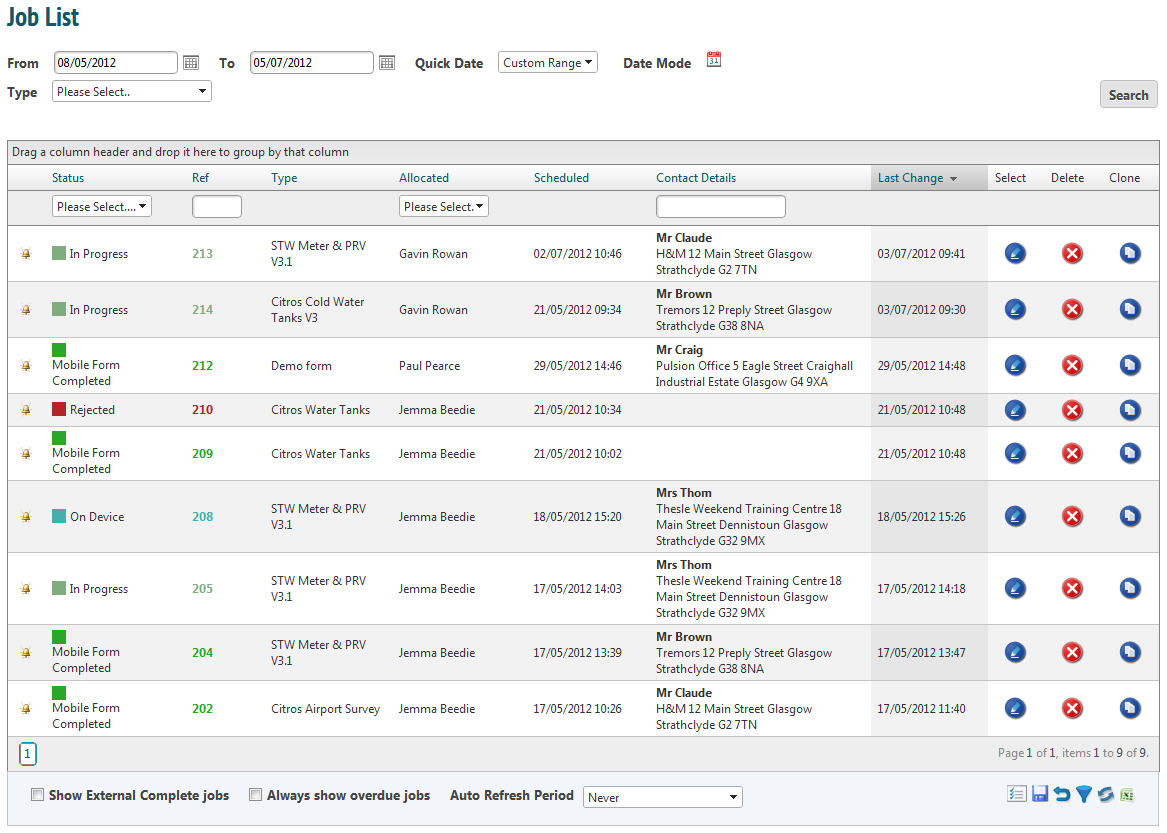Click the undo arrow icon
Screen dimensions: 1167x833
1062,794
